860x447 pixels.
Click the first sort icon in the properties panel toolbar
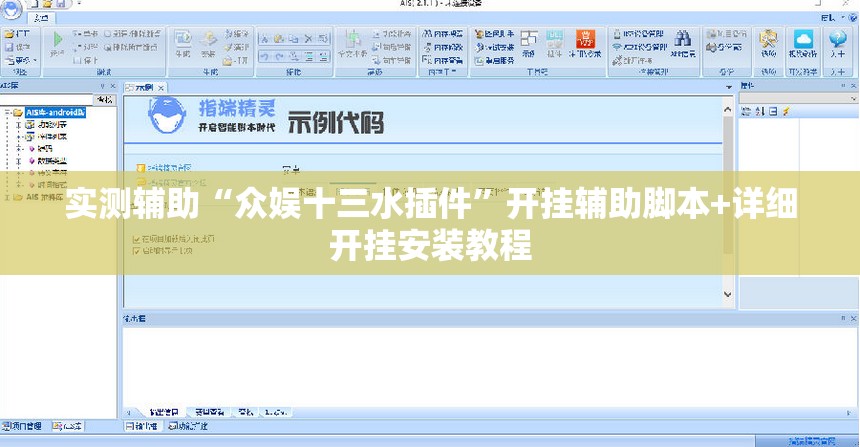(746, 111)
